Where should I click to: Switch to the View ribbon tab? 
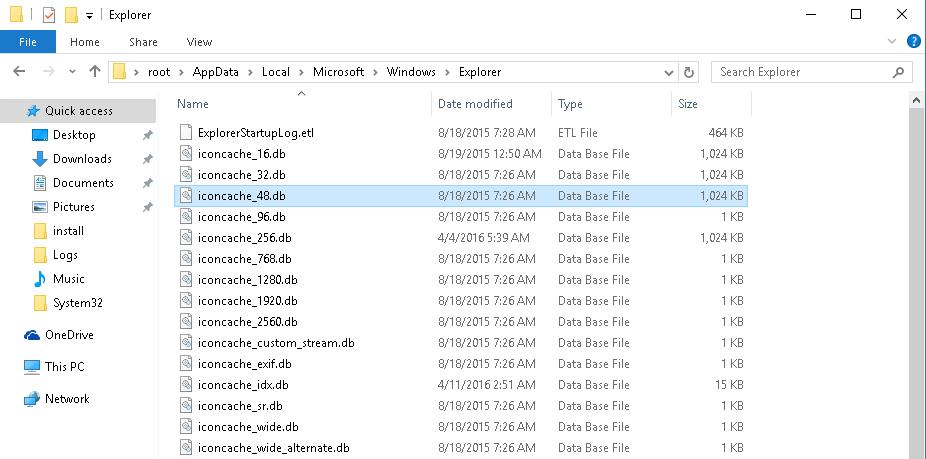[x=199, y=42]
